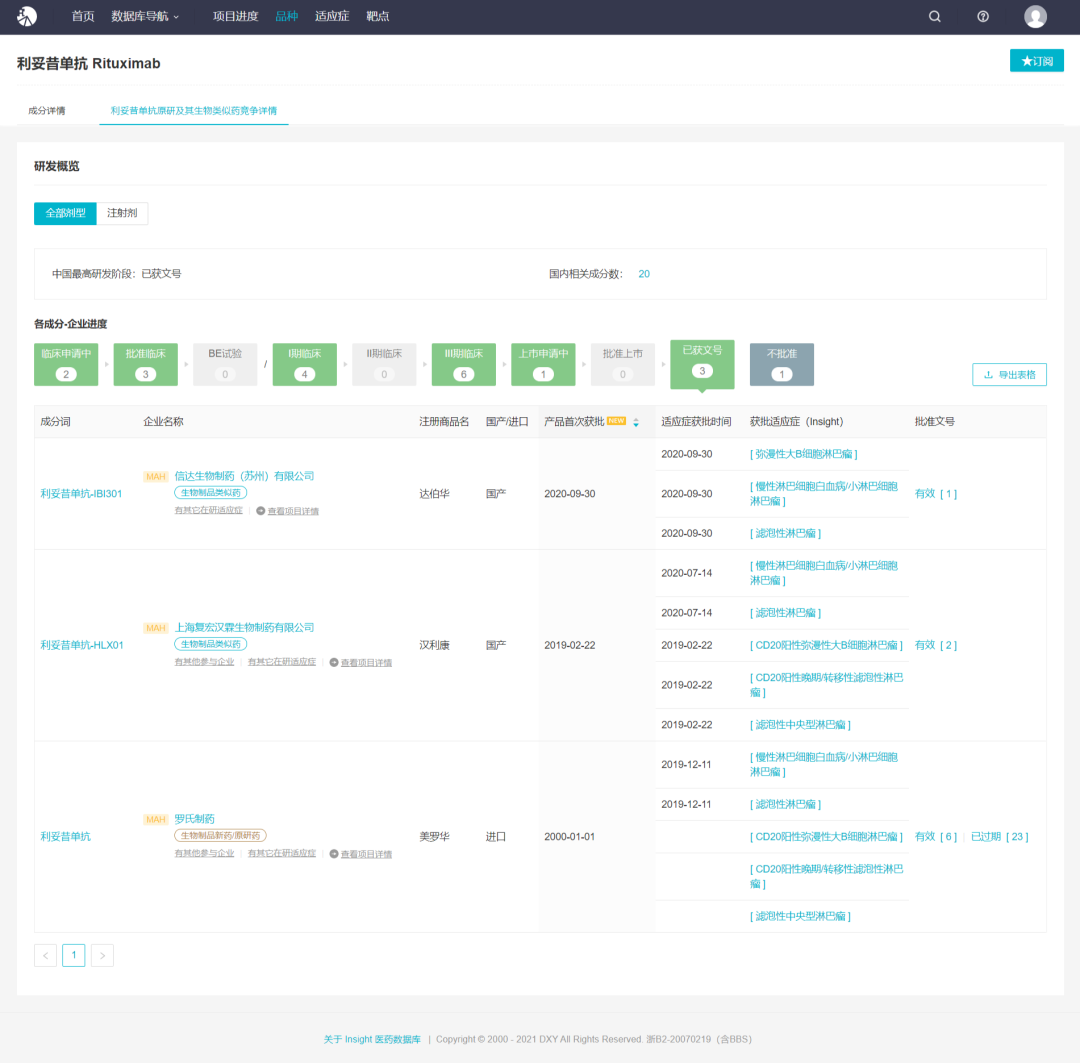Open 项目进度 in the navigation bar
Viewport: 1080px width, 1063px height.
pyautogui.click(x=236, y=17)
